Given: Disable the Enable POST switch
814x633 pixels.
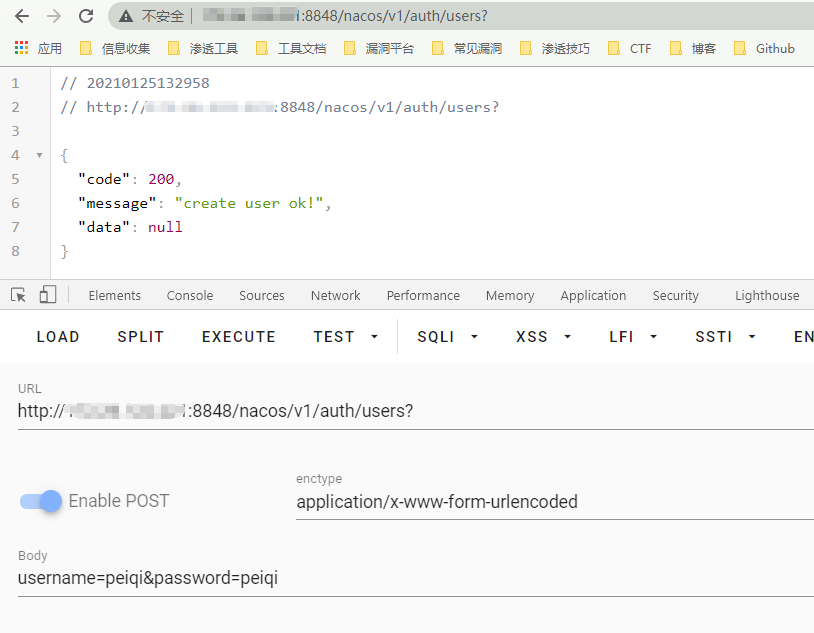Looking at the screenshot, I should 42,501.
